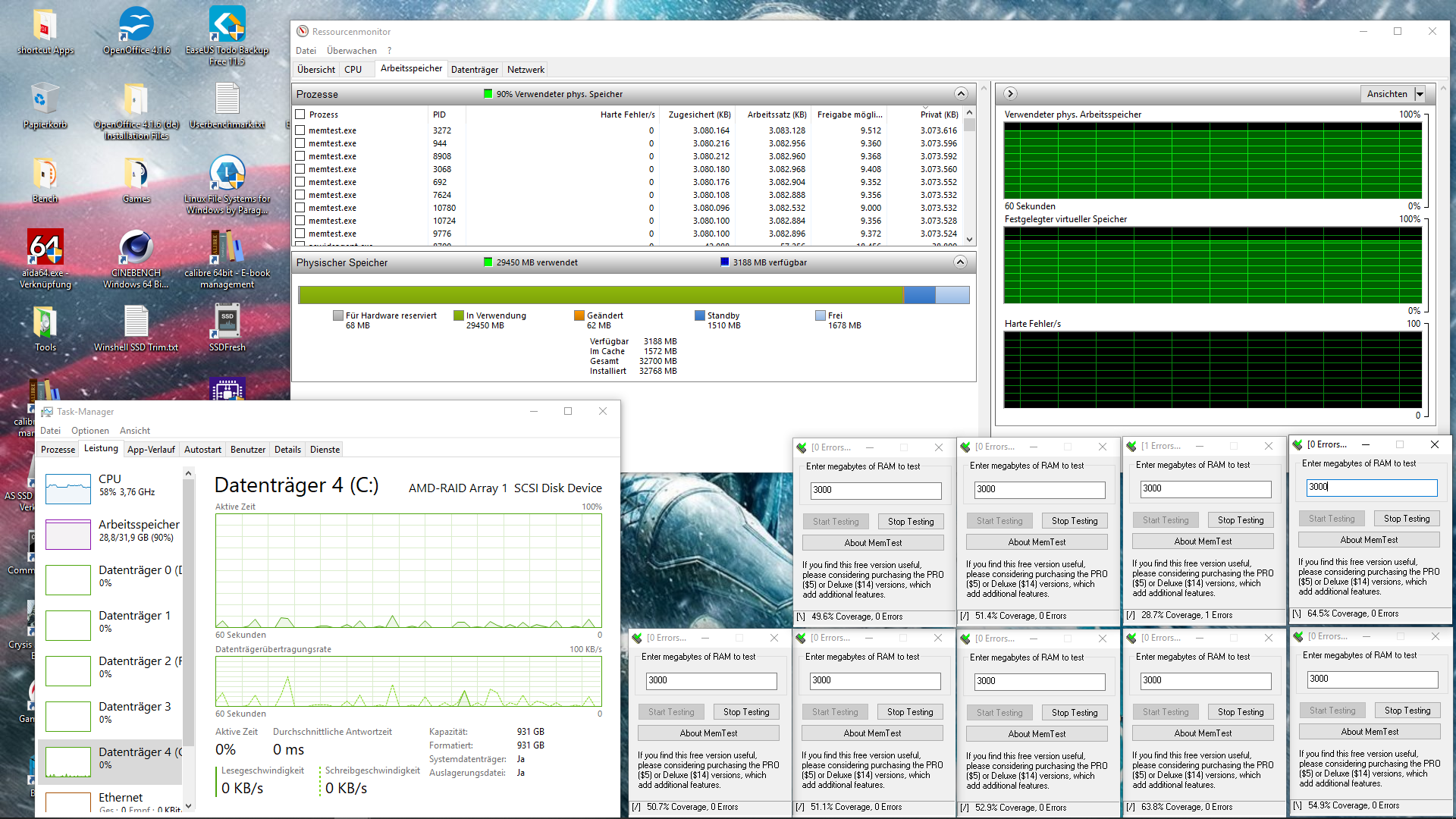Check the box for memtest.exe PID 8908
Screen dimensions: 1456x819
point(300,156)
